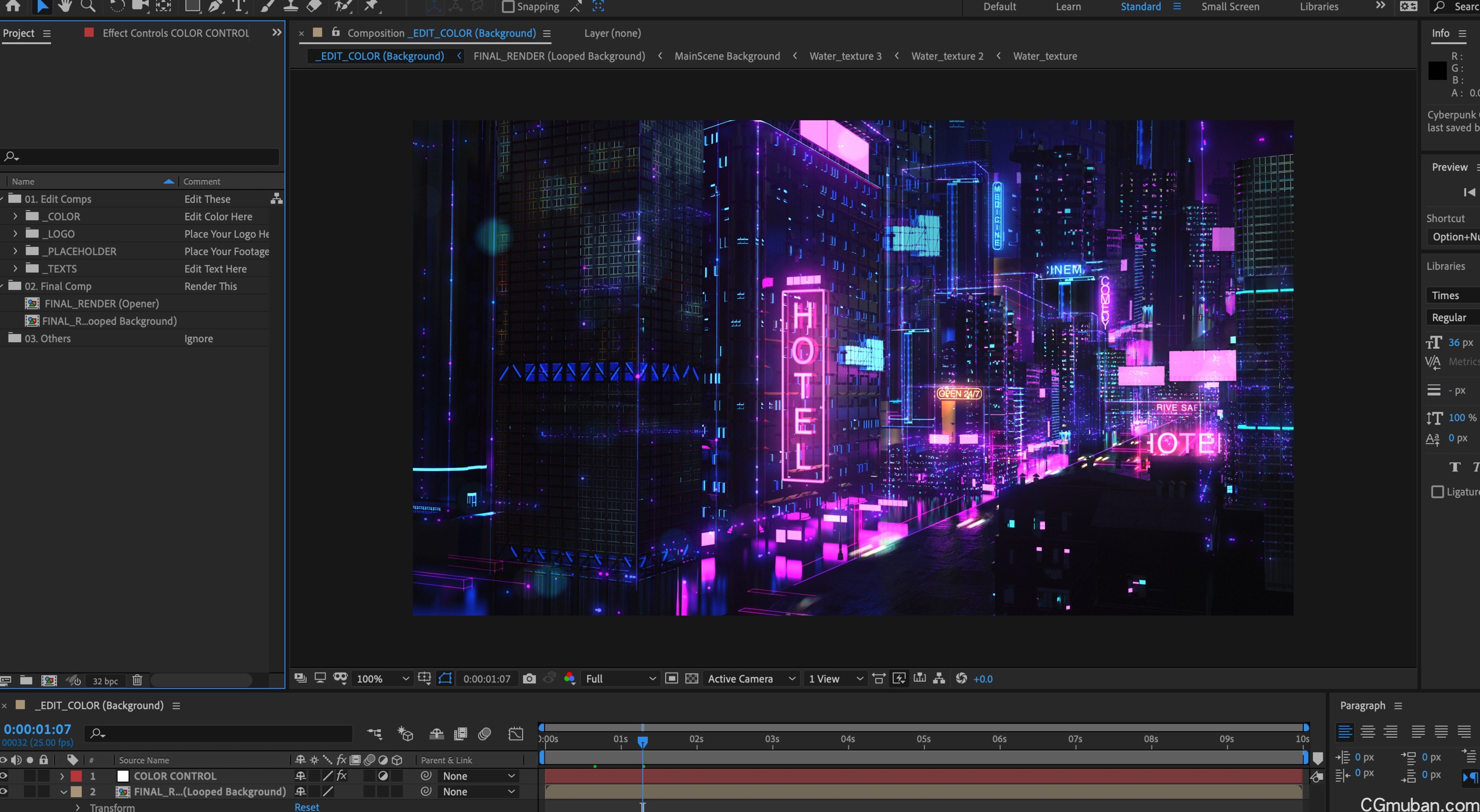Take a snapshot with camera icon
Screen dimensions: 1480x812
(529, 679)
